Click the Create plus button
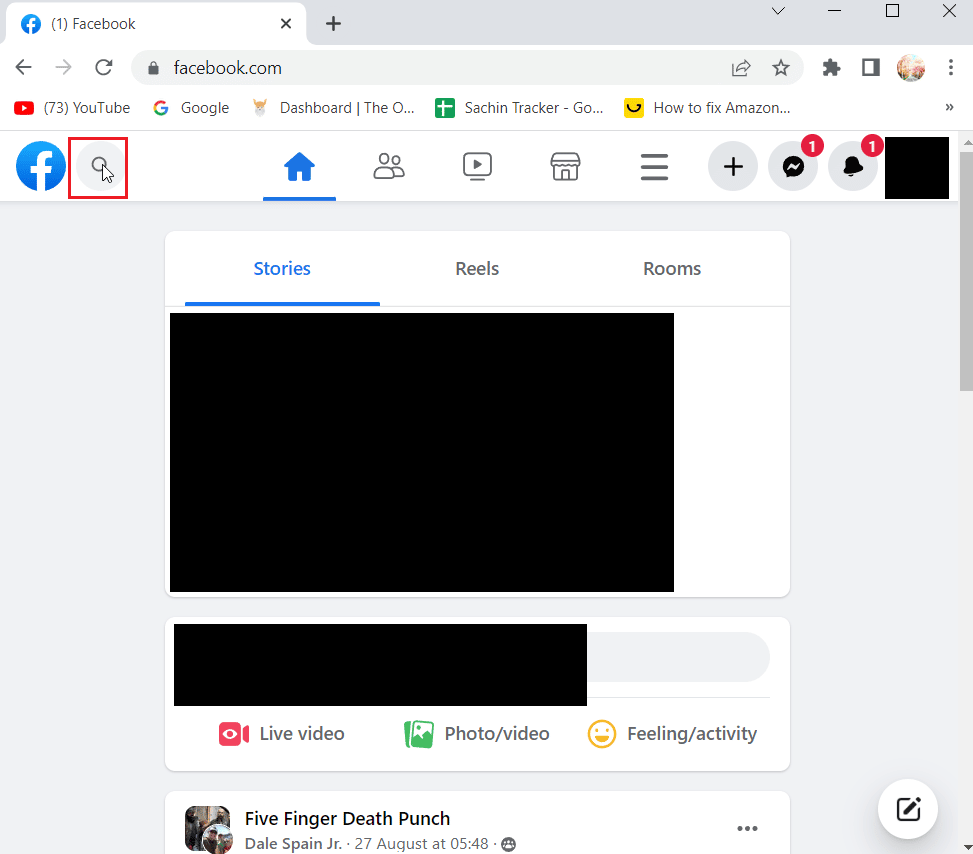Image resolution: width=973 pixels, height=854 pixels. point(733,166)
